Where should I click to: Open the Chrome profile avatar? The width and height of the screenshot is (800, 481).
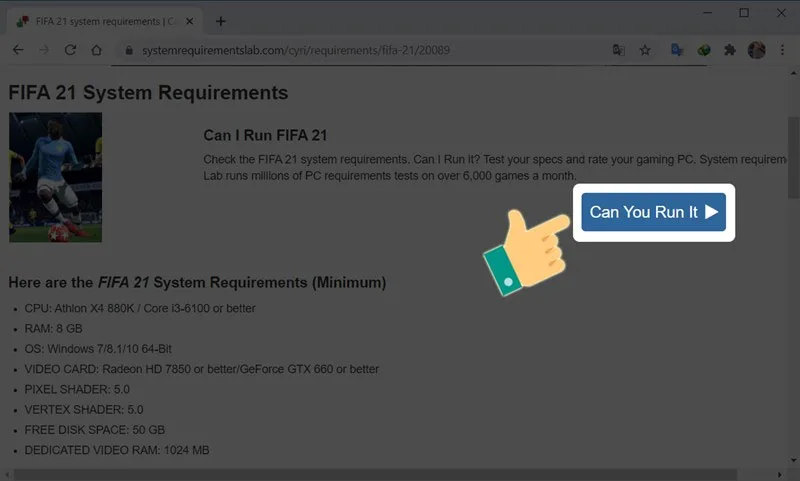click(756, 50)
